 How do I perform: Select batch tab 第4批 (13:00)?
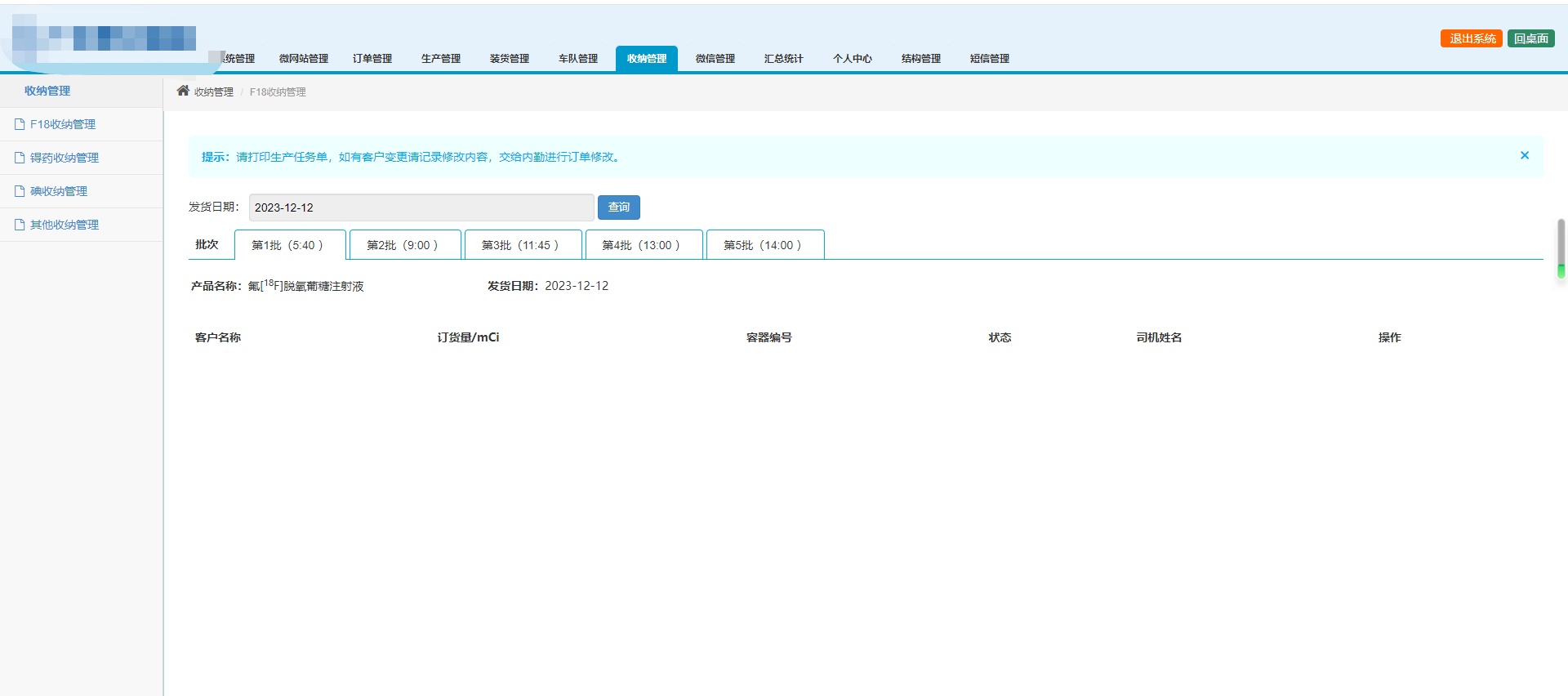(644, 245)
